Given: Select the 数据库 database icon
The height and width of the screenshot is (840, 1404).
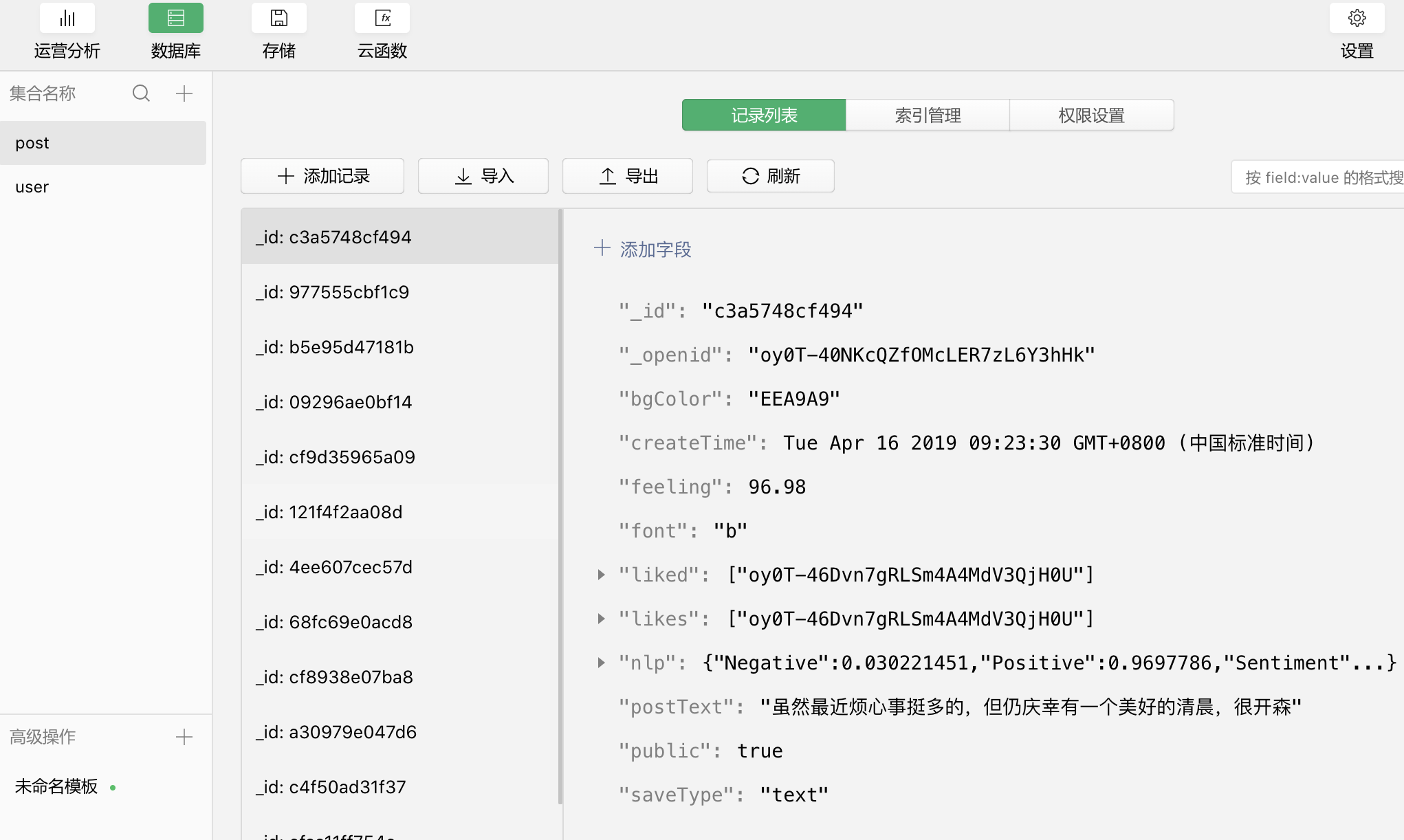Looking at the screenshot, I should [175, 19].
